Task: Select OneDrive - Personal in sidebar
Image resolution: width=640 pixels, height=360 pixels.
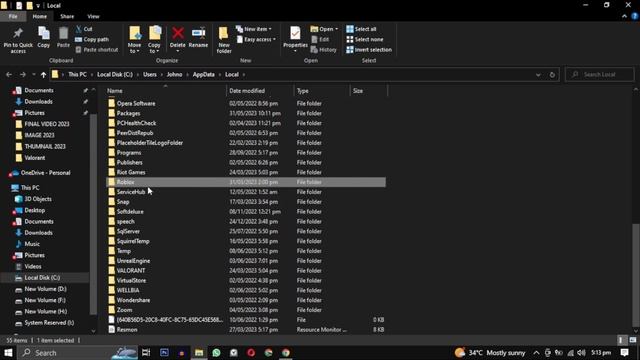Action: tap(45, 173)
